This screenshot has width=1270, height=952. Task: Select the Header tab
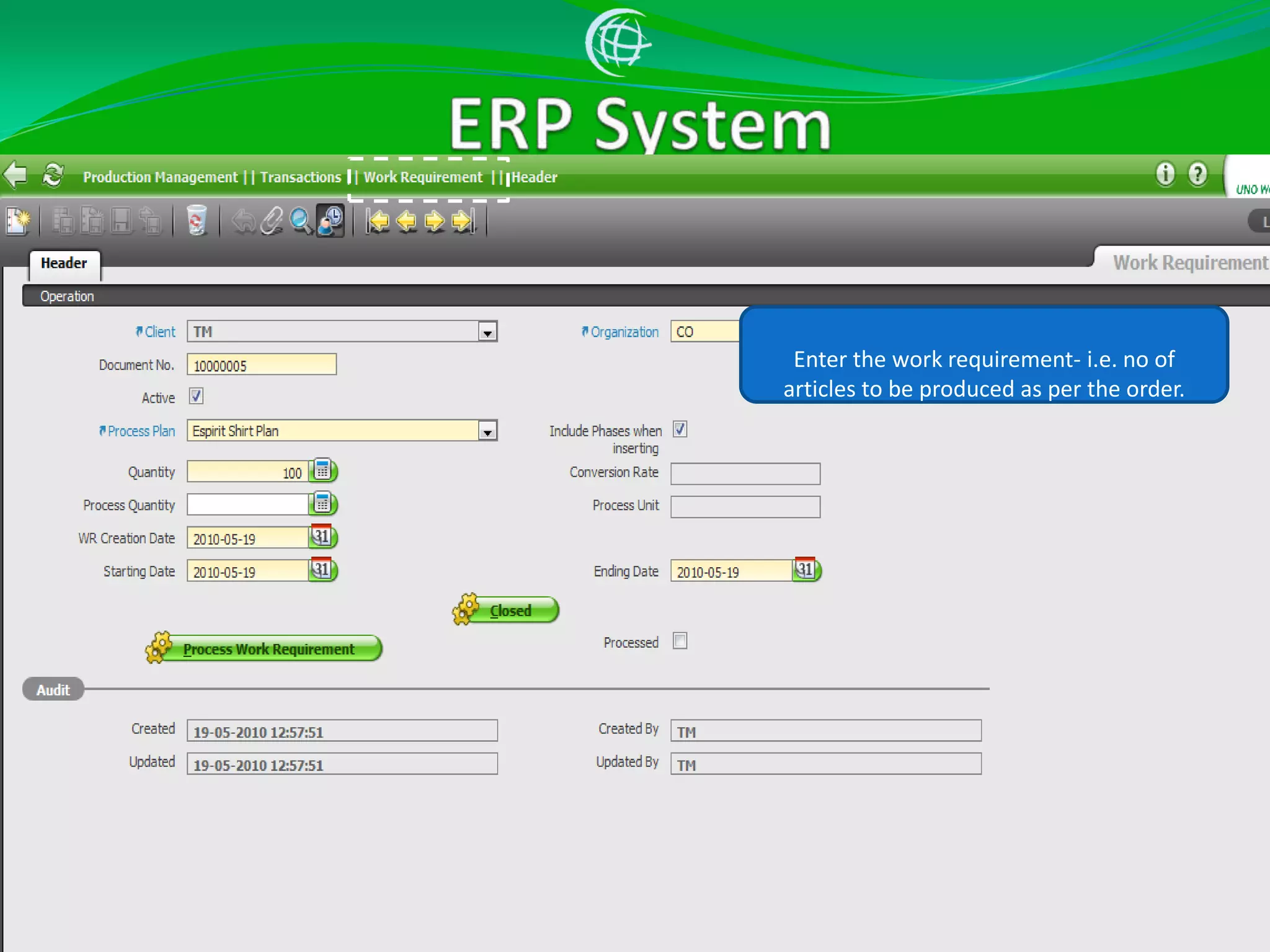(64, 263)
